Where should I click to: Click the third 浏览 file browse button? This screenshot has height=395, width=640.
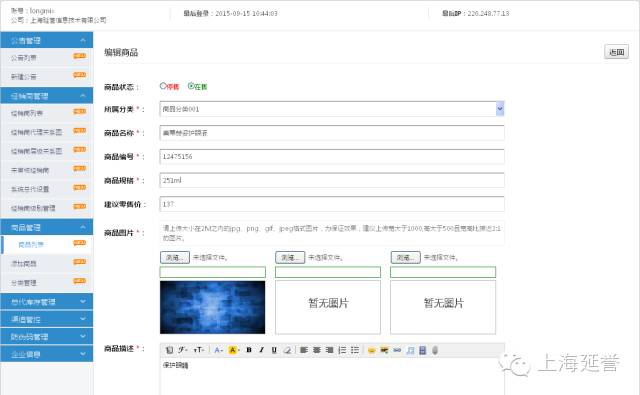[405, 257]
